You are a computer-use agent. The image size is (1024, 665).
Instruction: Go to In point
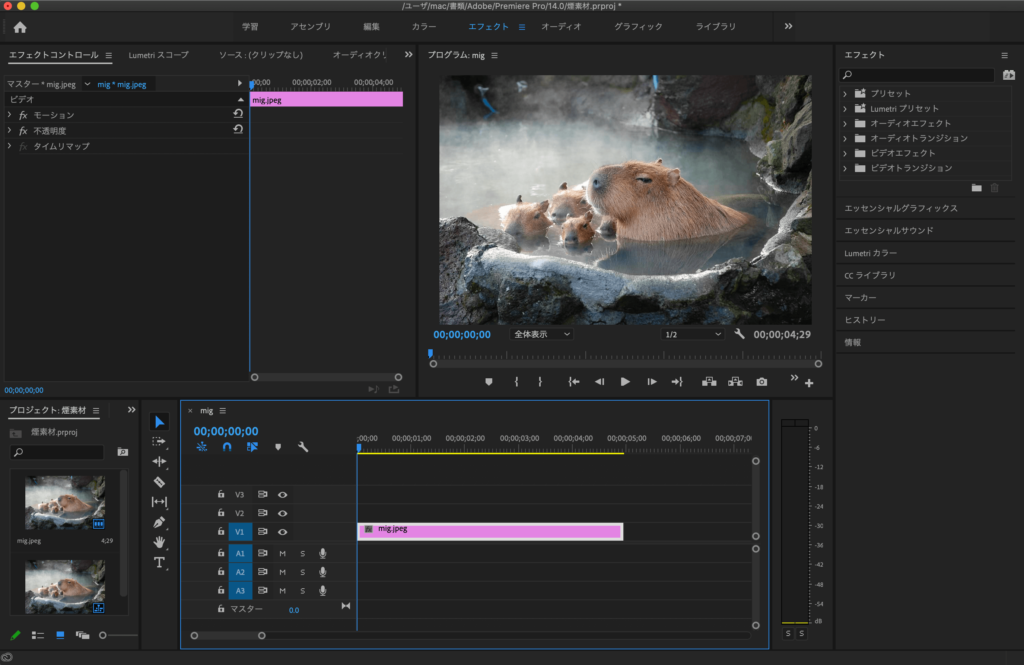pos(573,382)
